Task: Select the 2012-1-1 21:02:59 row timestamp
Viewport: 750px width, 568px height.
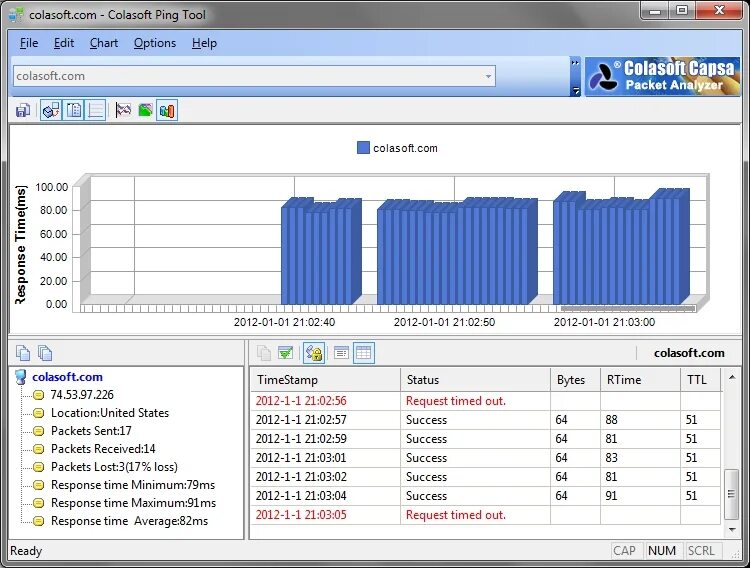Action: point(301,439)
